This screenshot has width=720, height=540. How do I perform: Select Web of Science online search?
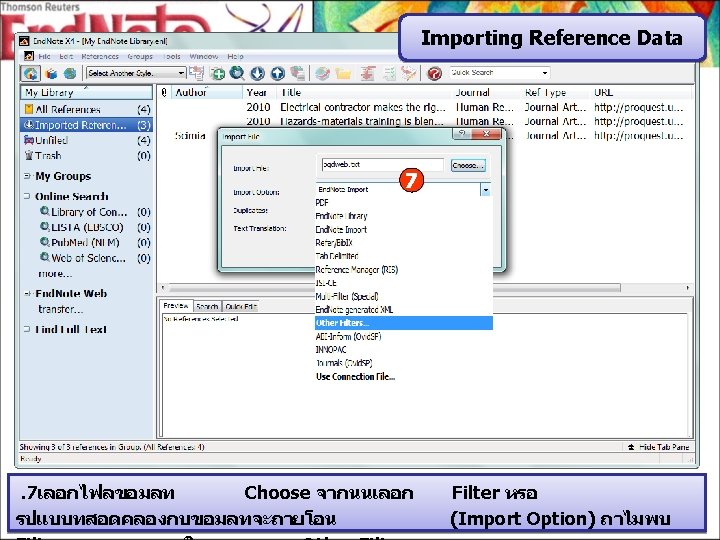[x=95, y=258]
